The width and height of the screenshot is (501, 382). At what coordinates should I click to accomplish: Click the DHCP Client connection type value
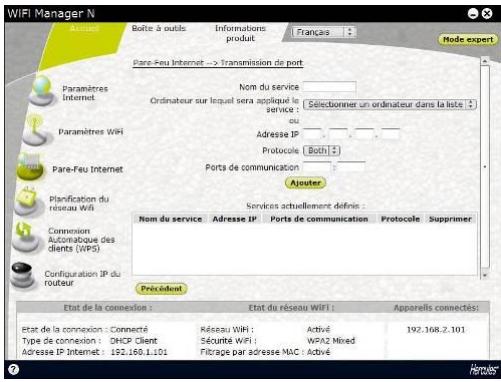coord(134,341)
